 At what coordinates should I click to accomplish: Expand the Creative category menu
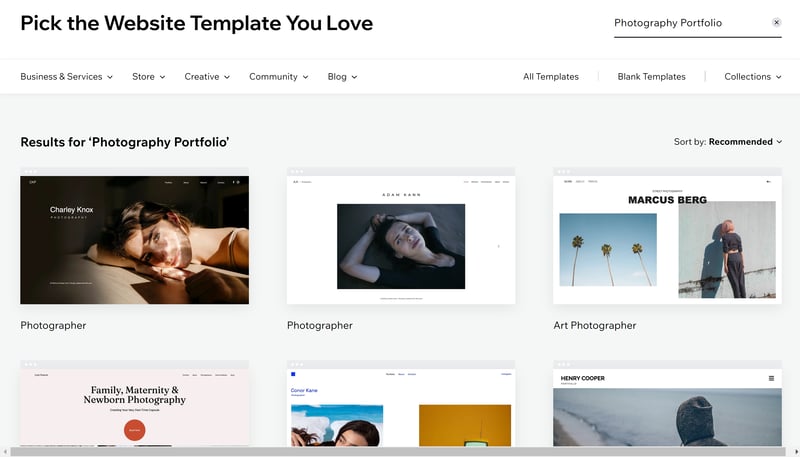[207, 77]
